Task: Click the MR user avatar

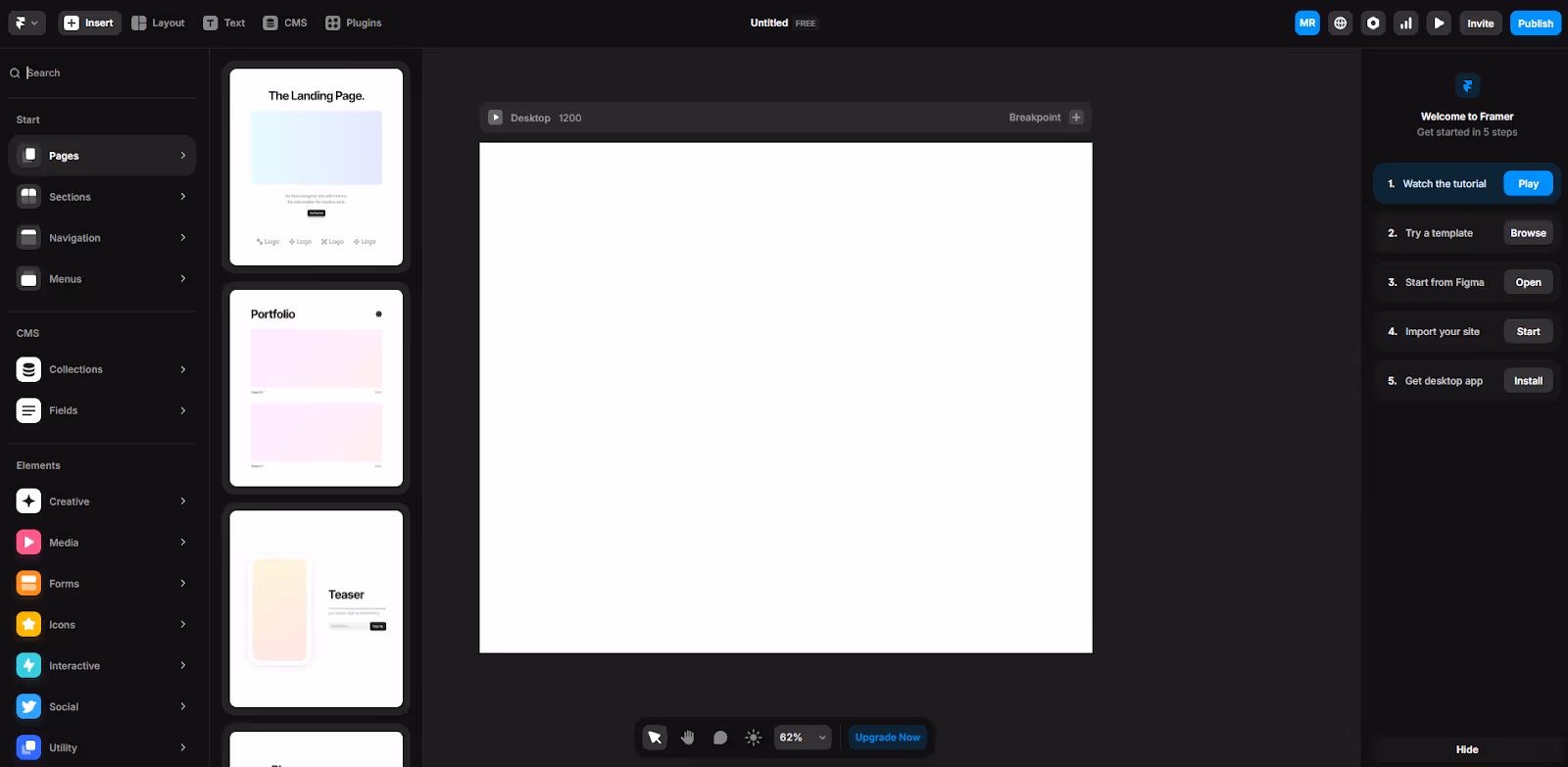Action: [x=1307, y=23]
